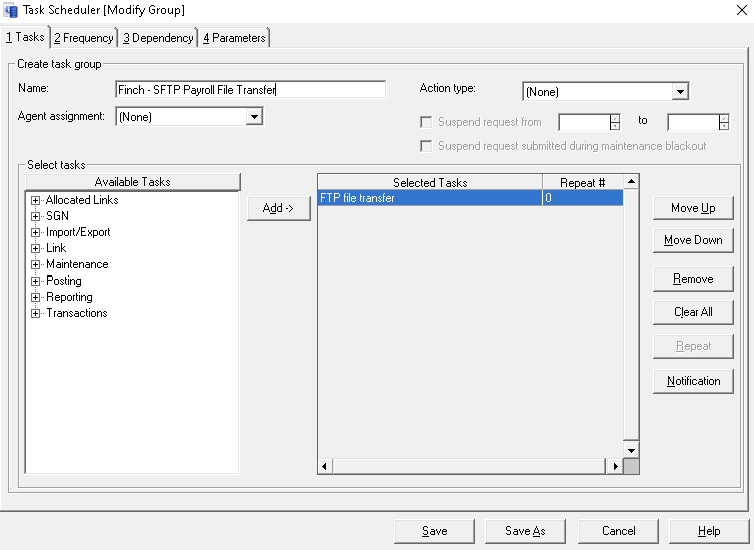The width and height of the screenshot is (754, 550).
Task: Click the selected tasks scroll up arrow
Action: 631,181
